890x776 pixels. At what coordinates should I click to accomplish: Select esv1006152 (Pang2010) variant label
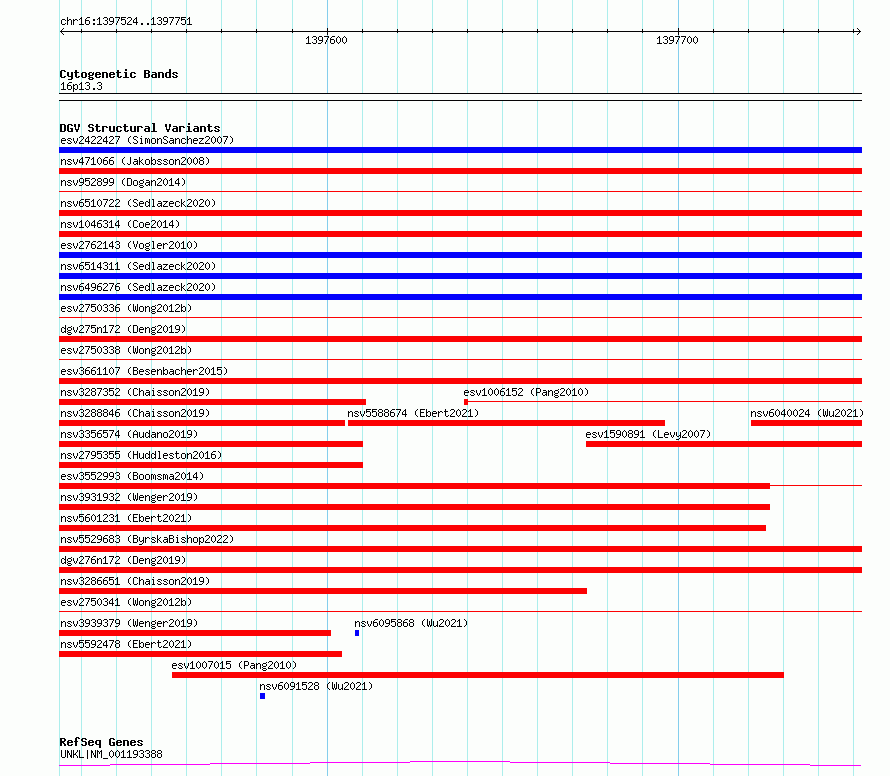(x=526, y=392)
